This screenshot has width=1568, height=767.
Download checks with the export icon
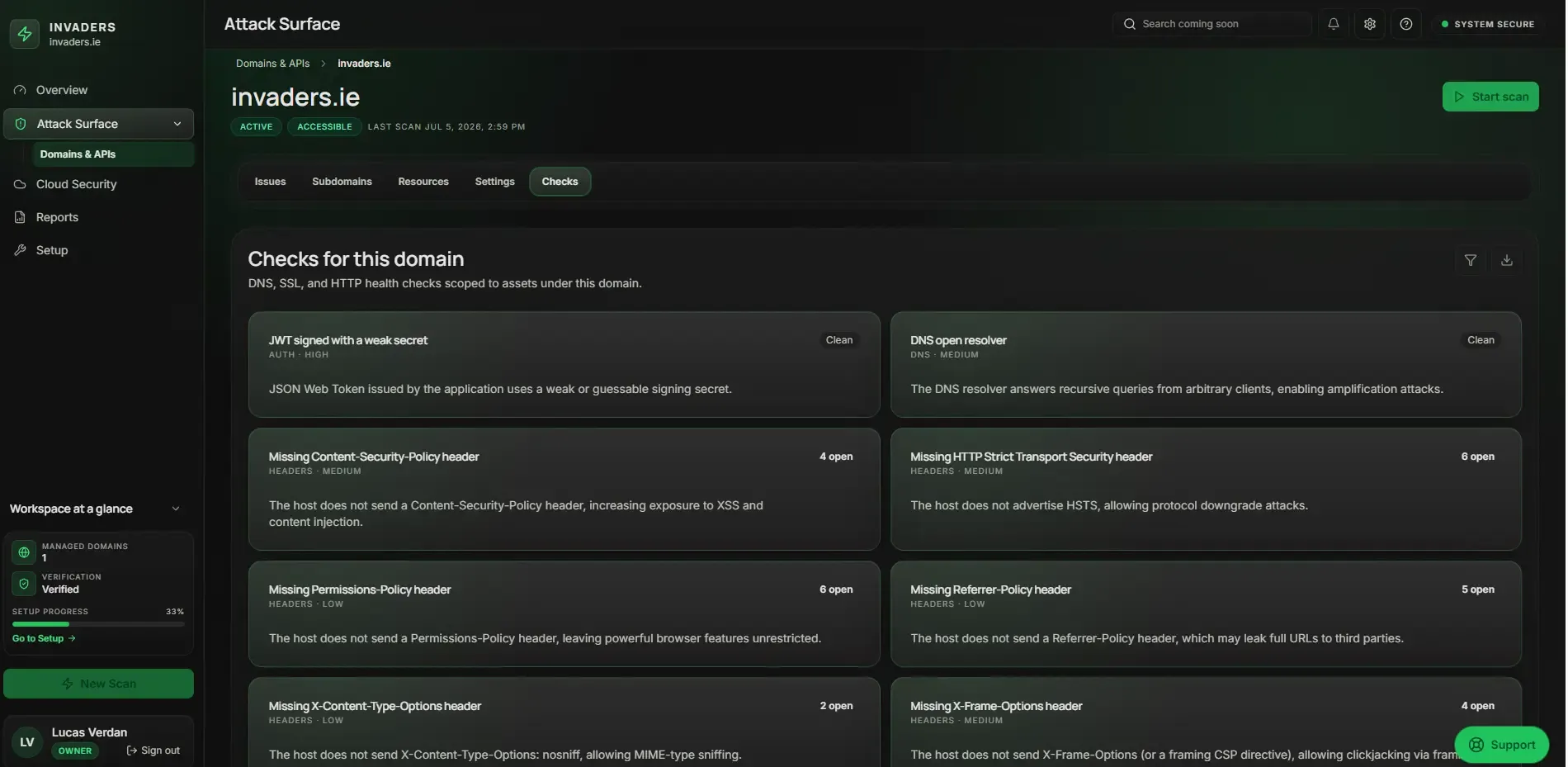coord(1508,260)
